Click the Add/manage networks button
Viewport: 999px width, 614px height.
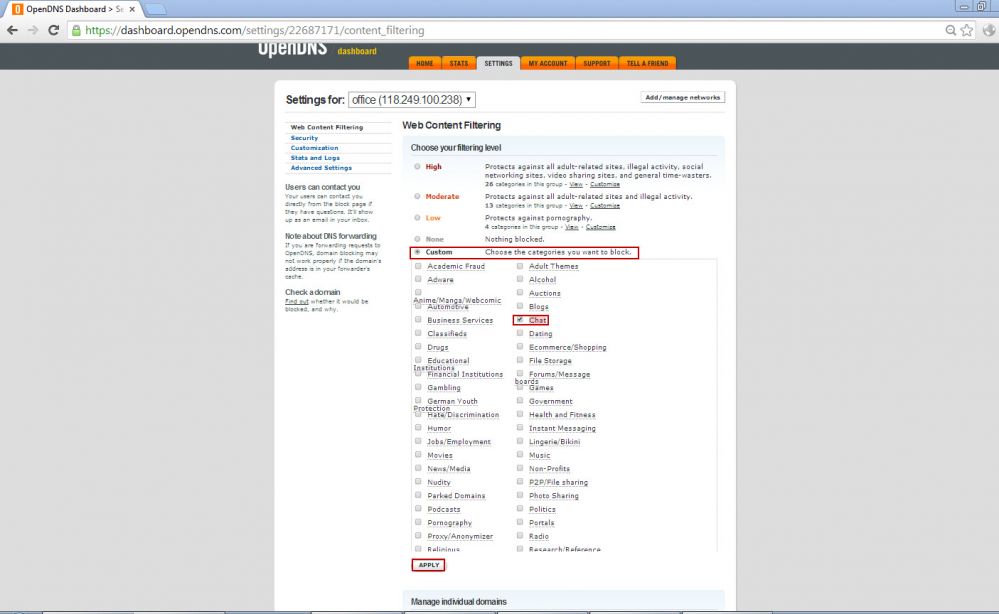[x=683, y=98]
